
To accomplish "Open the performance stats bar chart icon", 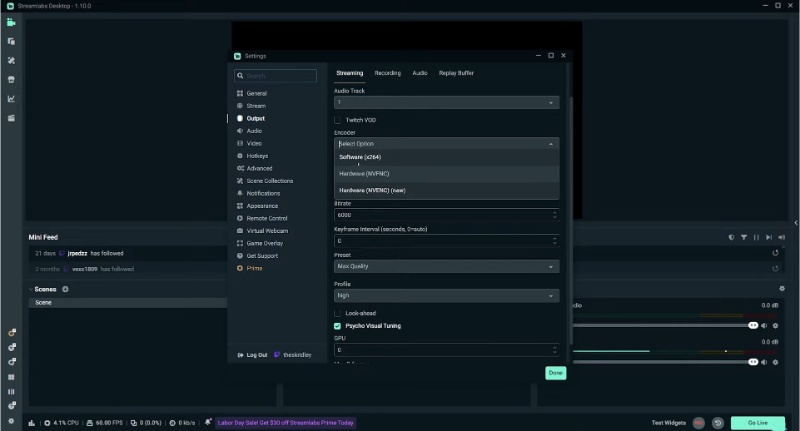I will pos(32,423).
